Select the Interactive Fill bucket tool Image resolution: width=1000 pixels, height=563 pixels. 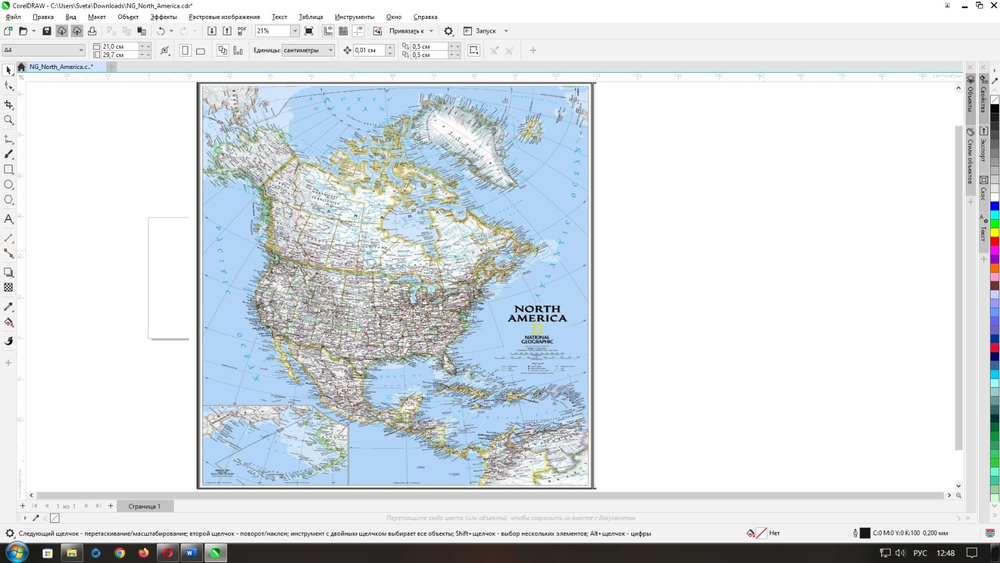pos(8,323)
